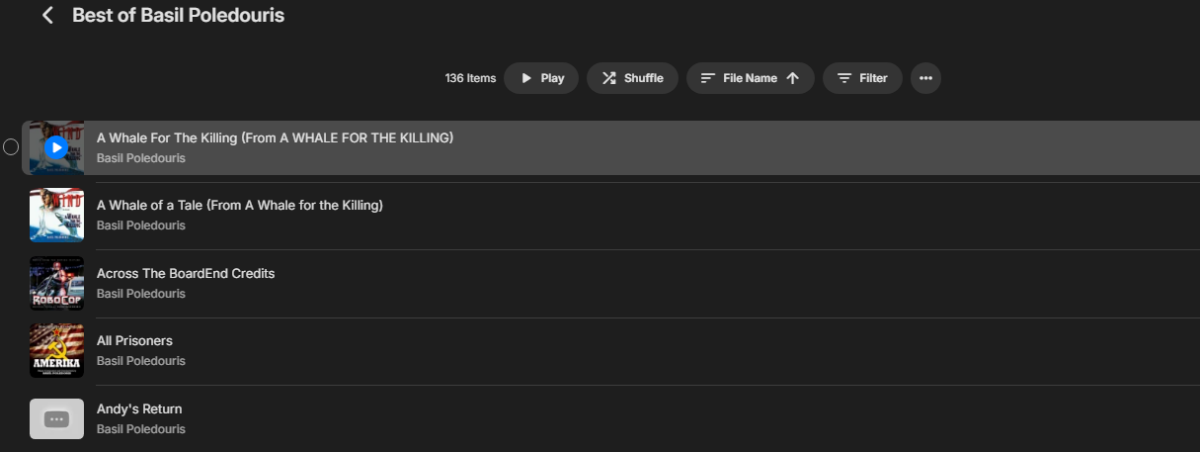Click Basil Poledouris artist under Andy's Return
This screenshot has height=452, width=1200.
[141, 429]
